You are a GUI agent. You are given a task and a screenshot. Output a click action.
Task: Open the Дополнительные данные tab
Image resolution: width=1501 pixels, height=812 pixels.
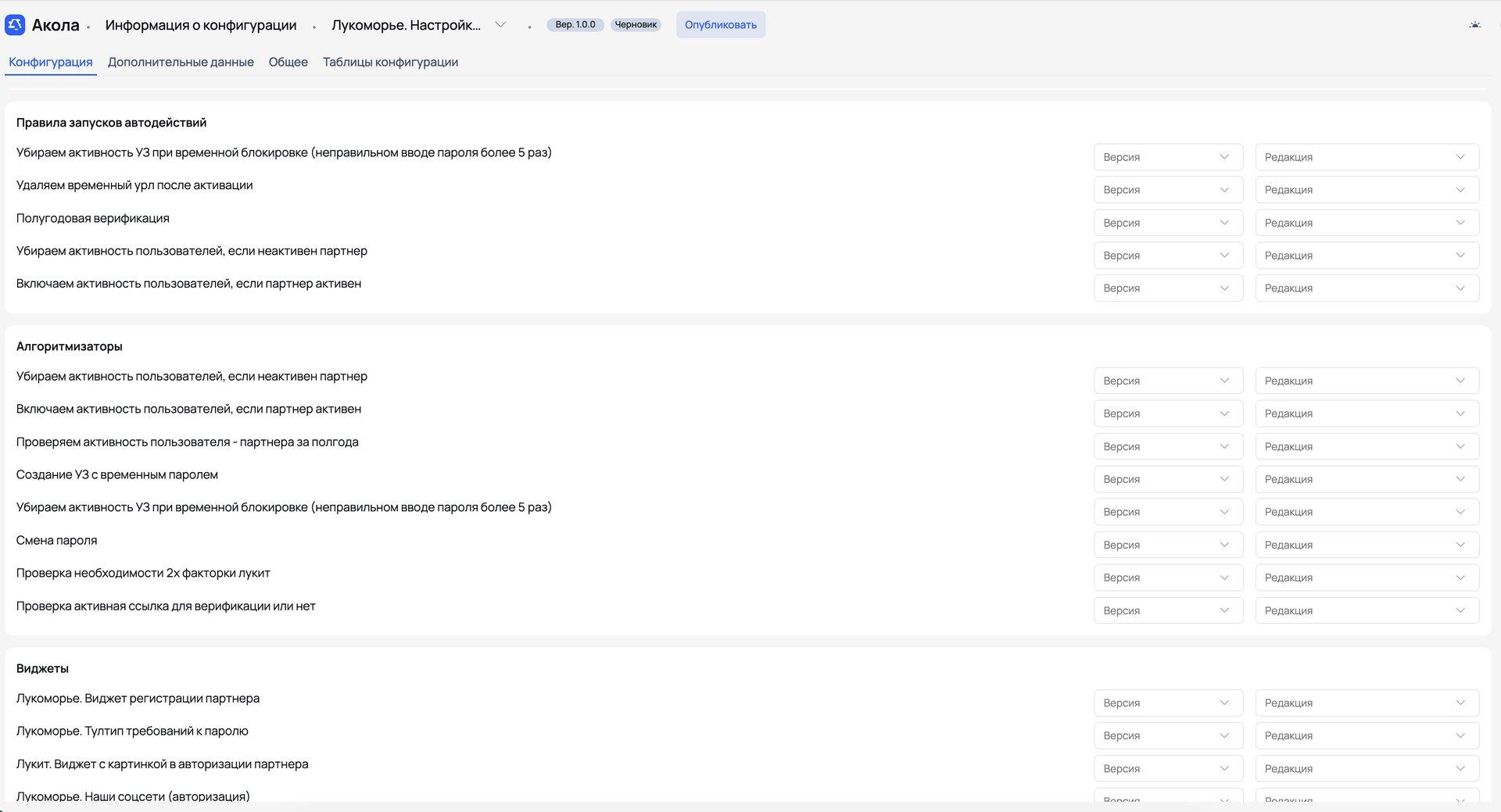click(x=181, y=62)
